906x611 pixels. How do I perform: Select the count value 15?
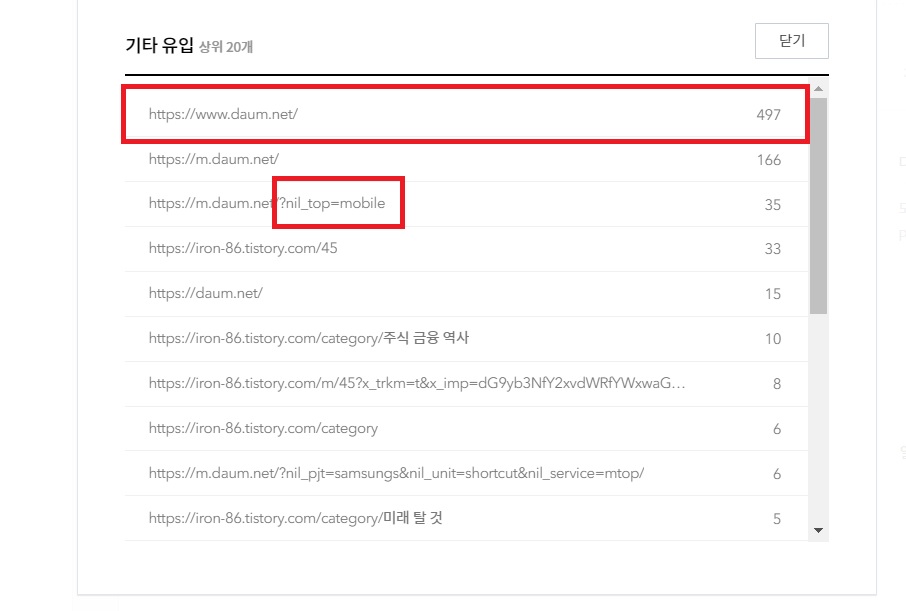[x=773, y=294]
